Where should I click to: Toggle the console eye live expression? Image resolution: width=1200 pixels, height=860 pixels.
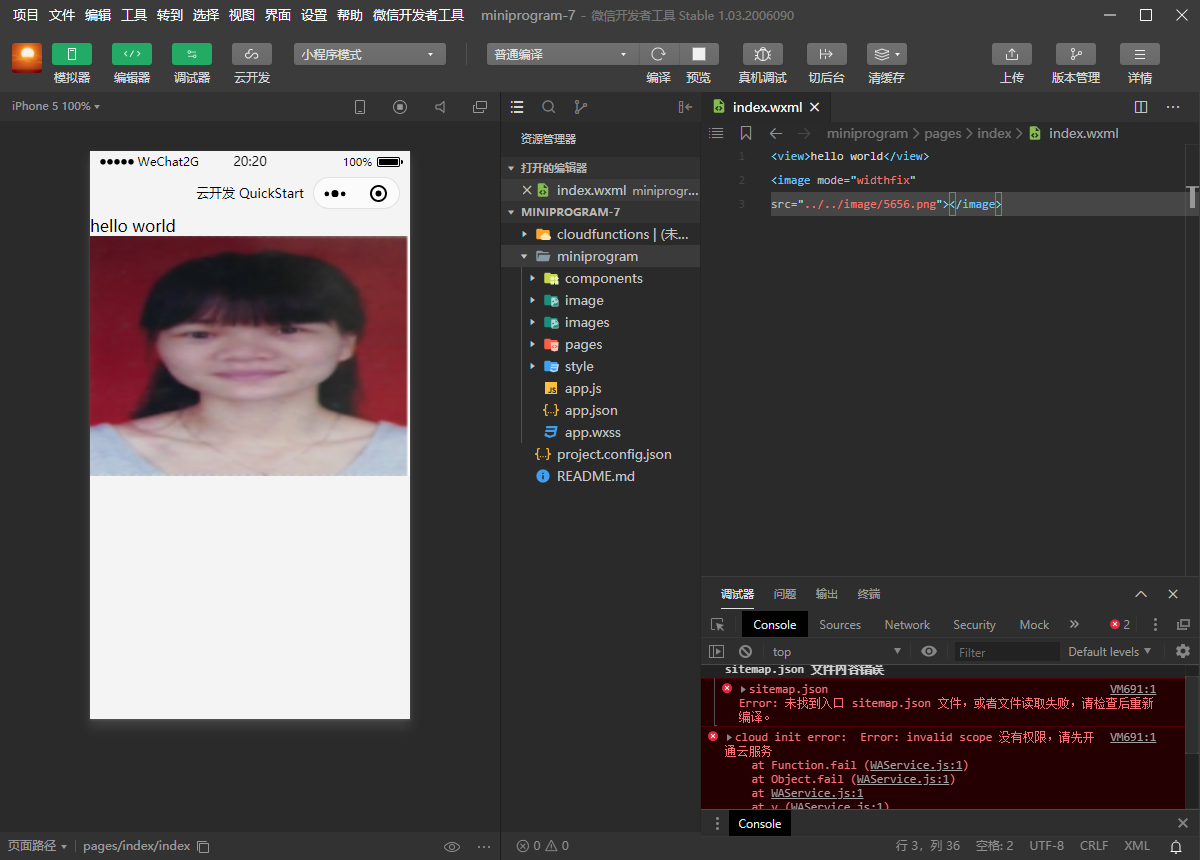click(x=929, y=651)
